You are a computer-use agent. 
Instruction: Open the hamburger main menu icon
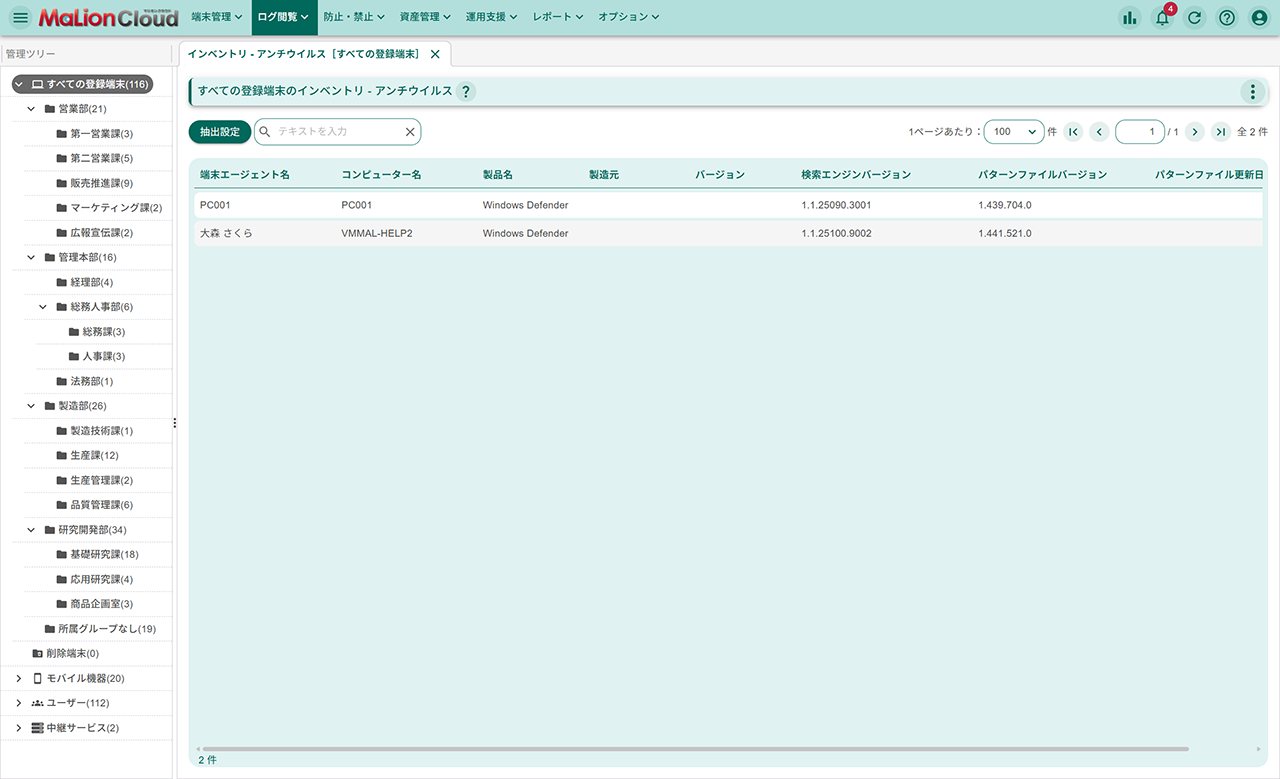(20, 17)
